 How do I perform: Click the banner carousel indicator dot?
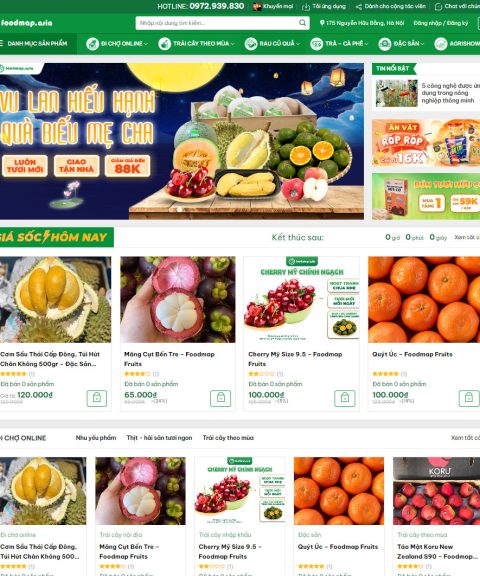180,210
